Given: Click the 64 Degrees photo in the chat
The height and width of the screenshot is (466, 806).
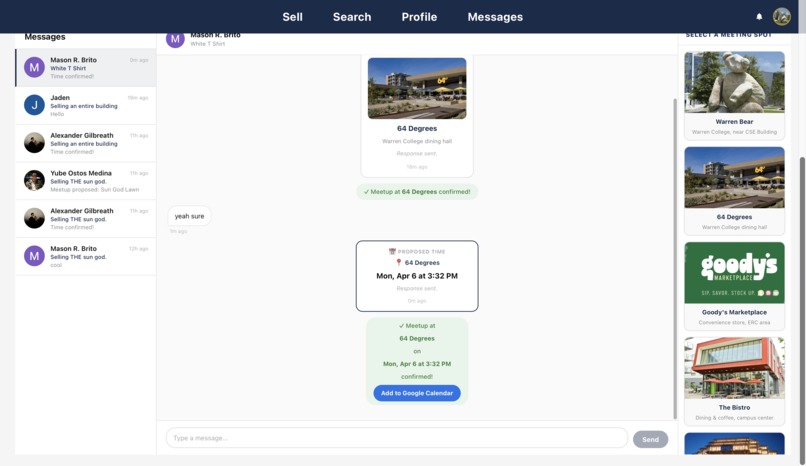Looking at the screenshot, I should pos(417,88).
